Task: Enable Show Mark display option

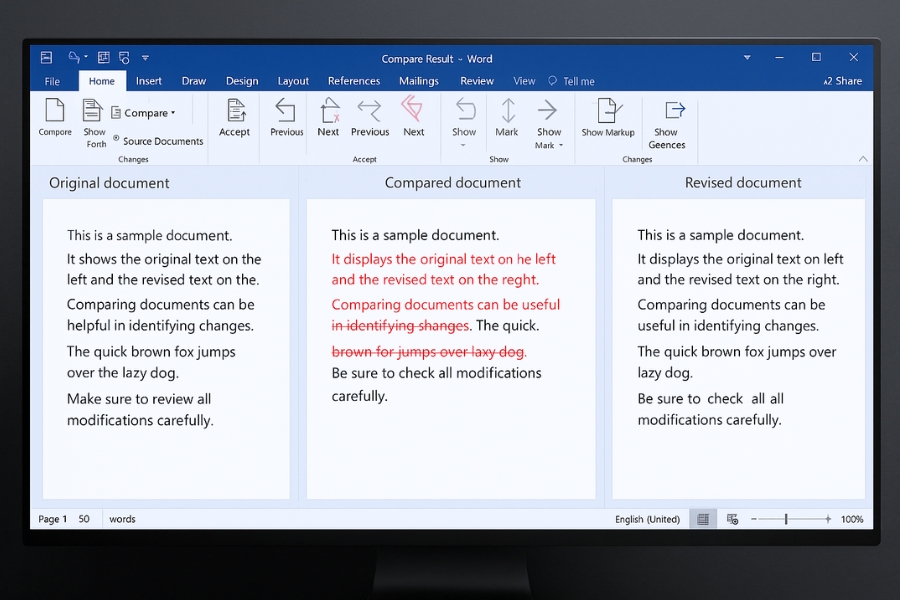Action: point(548,118)
